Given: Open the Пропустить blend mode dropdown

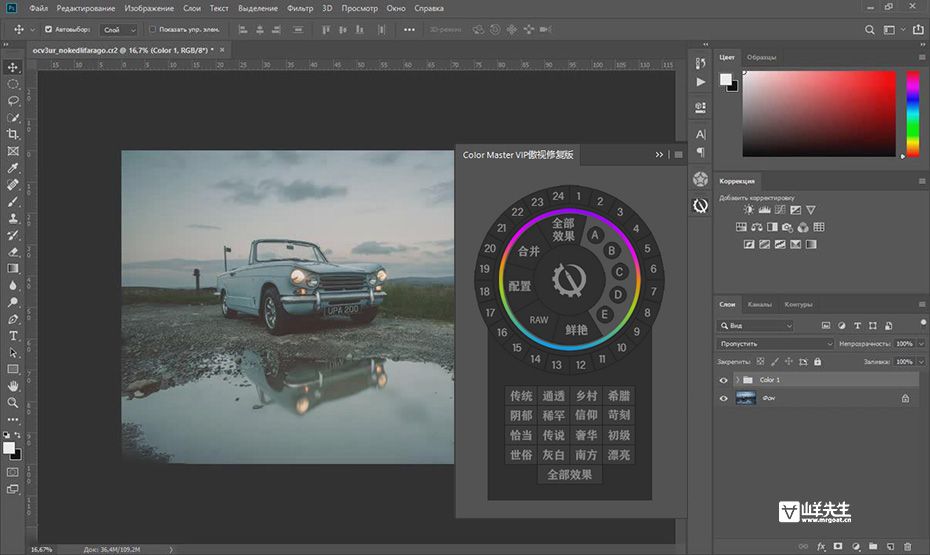Looking at the screenshot, I should 775,343.
